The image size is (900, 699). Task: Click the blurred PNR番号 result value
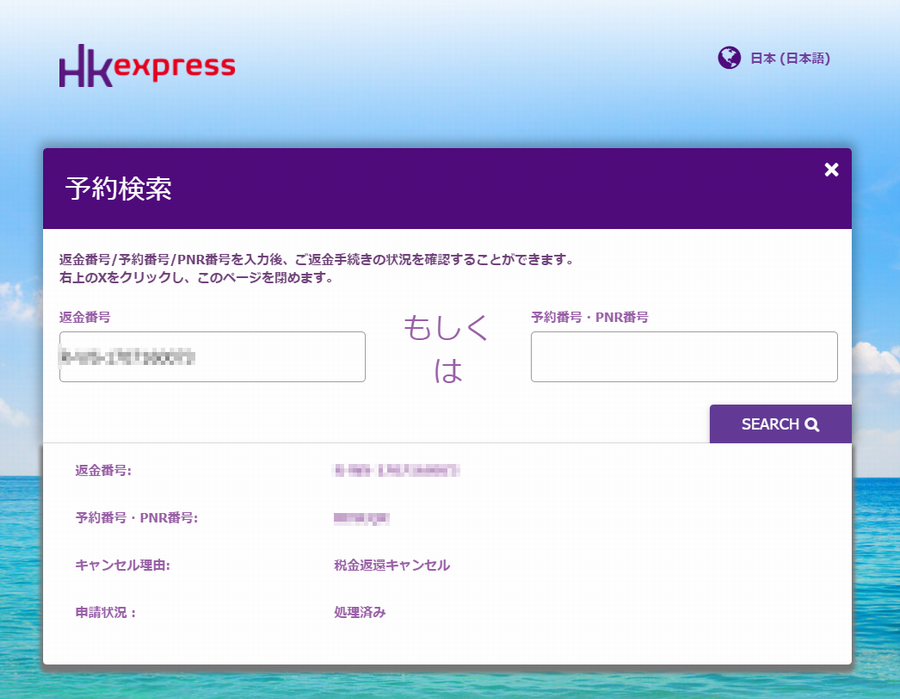click(362, 519)
